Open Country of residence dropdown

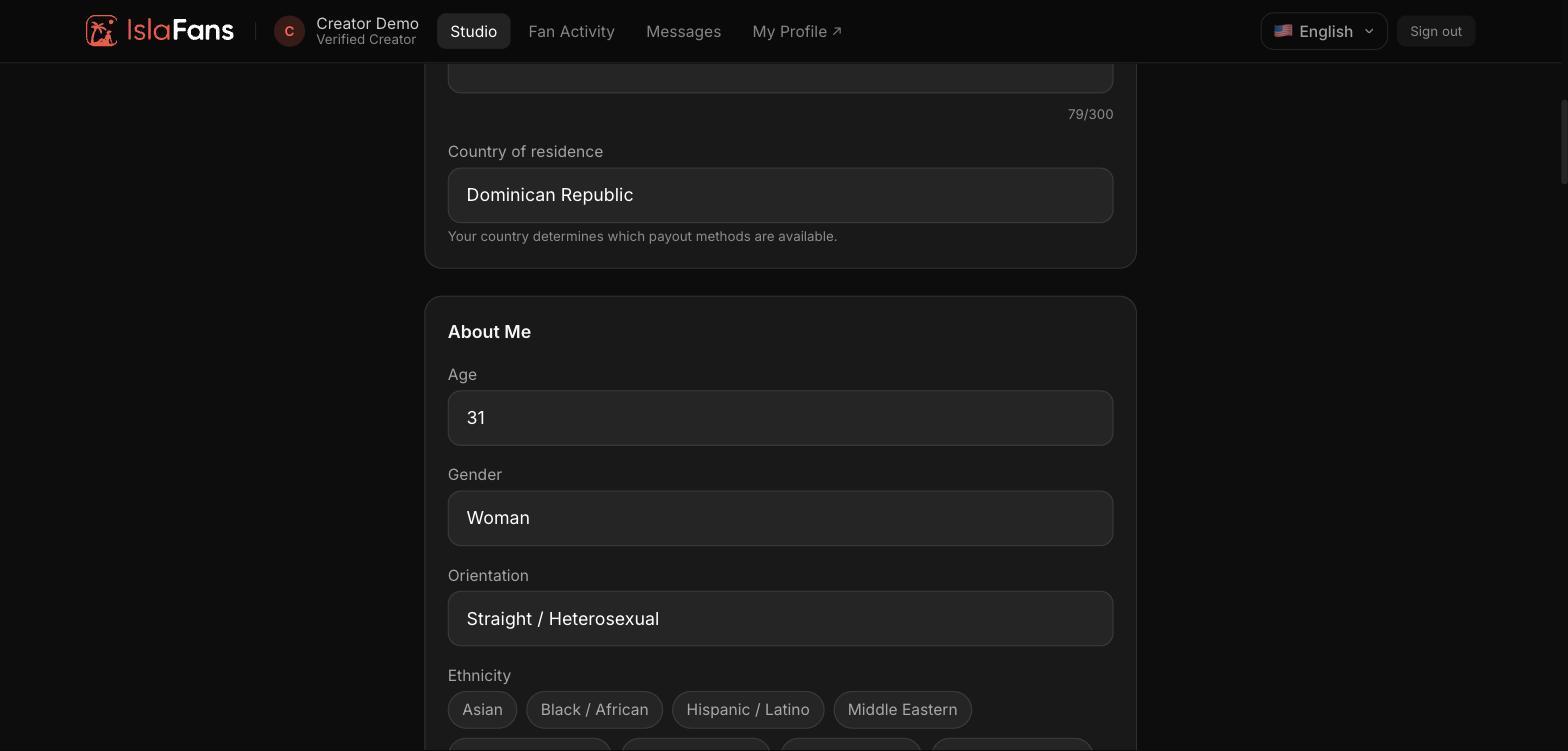pos(780,195)
